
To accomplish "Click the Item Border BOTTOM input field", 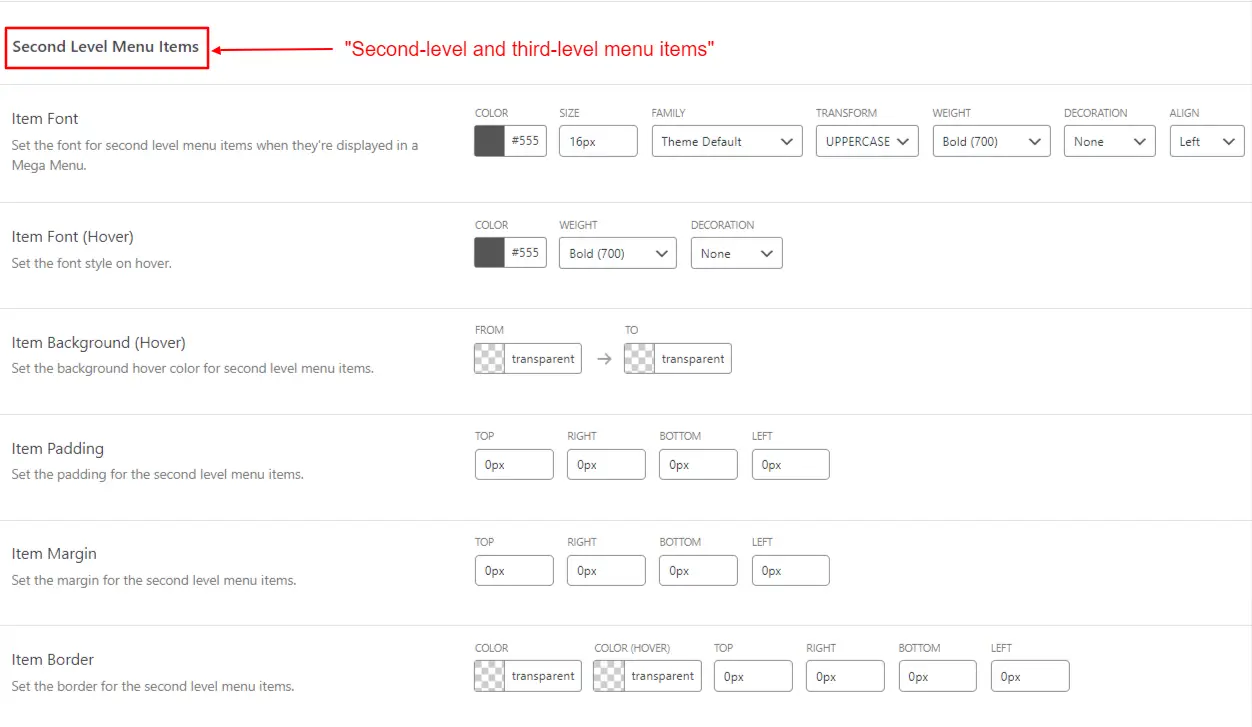I will pyautogui.click(x=937, y=676).
